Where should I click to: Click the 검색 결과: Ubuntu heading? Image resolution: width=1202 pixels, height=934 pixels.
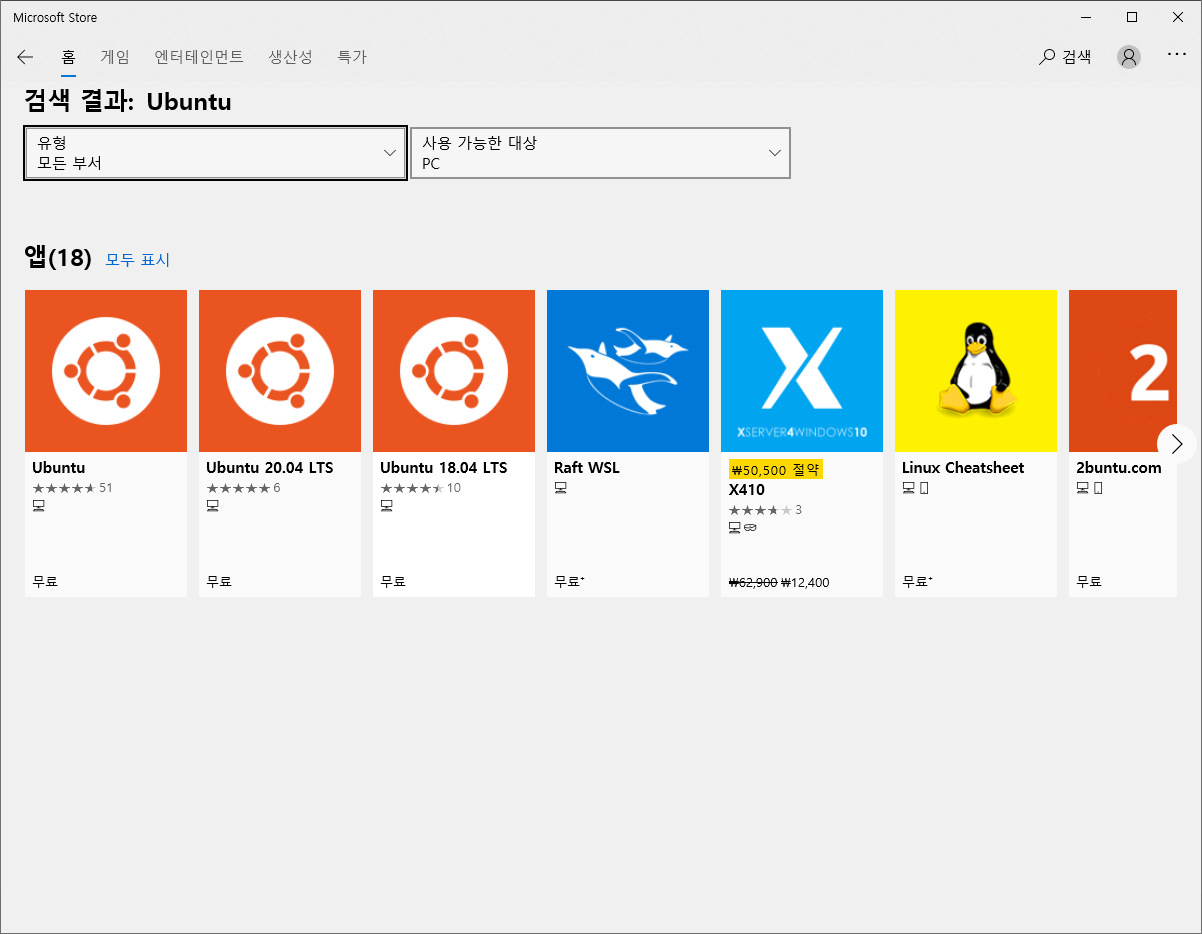coord(128,102)
